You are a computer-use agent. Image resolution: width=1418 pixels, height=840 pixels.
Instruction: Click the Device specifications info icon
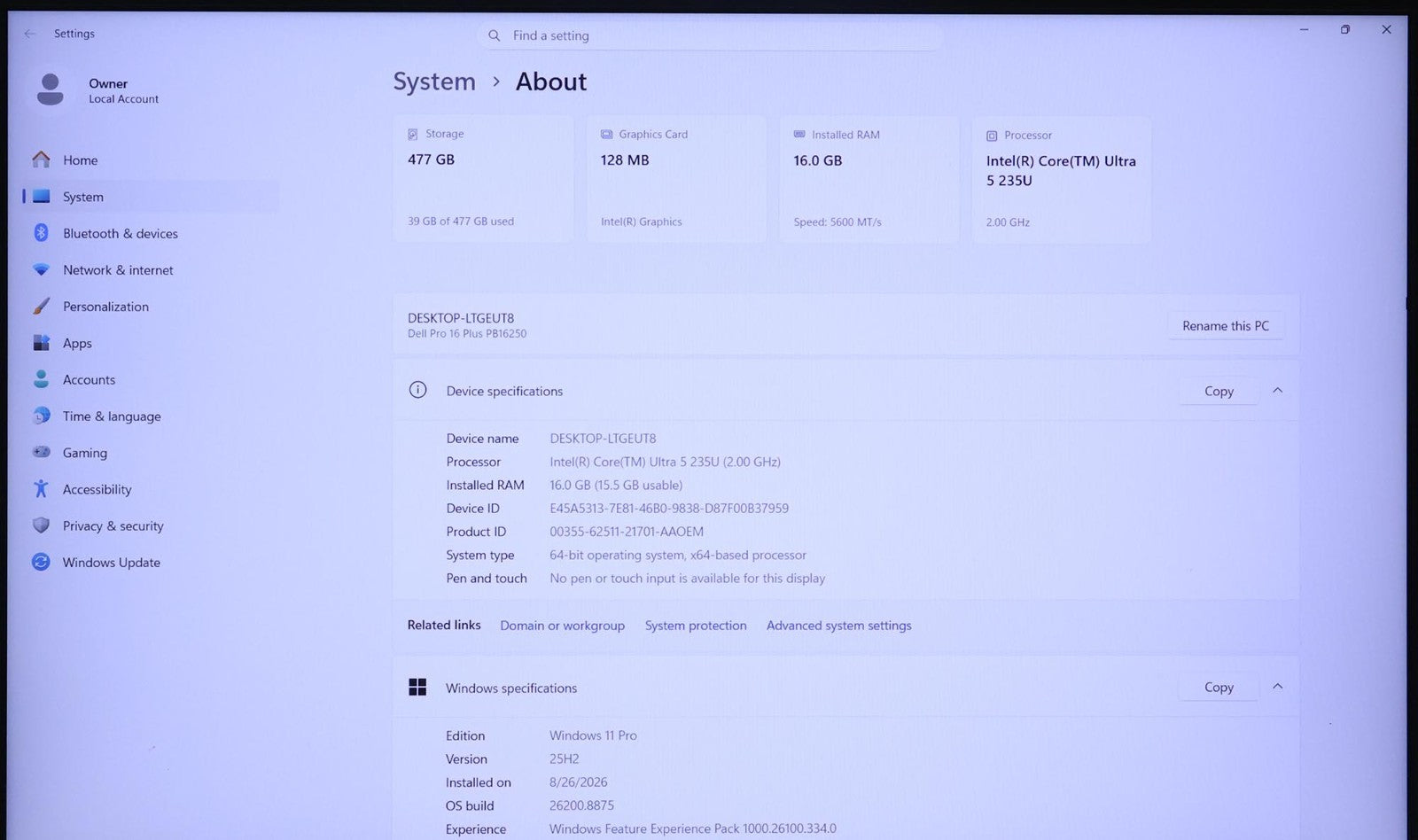(417, 390)
